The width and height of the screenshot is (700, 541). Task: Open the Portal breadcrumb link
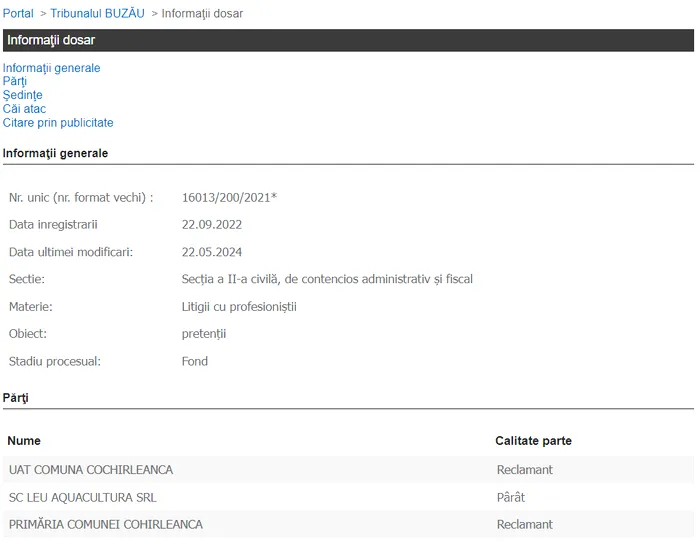click(x=18, y=13)
